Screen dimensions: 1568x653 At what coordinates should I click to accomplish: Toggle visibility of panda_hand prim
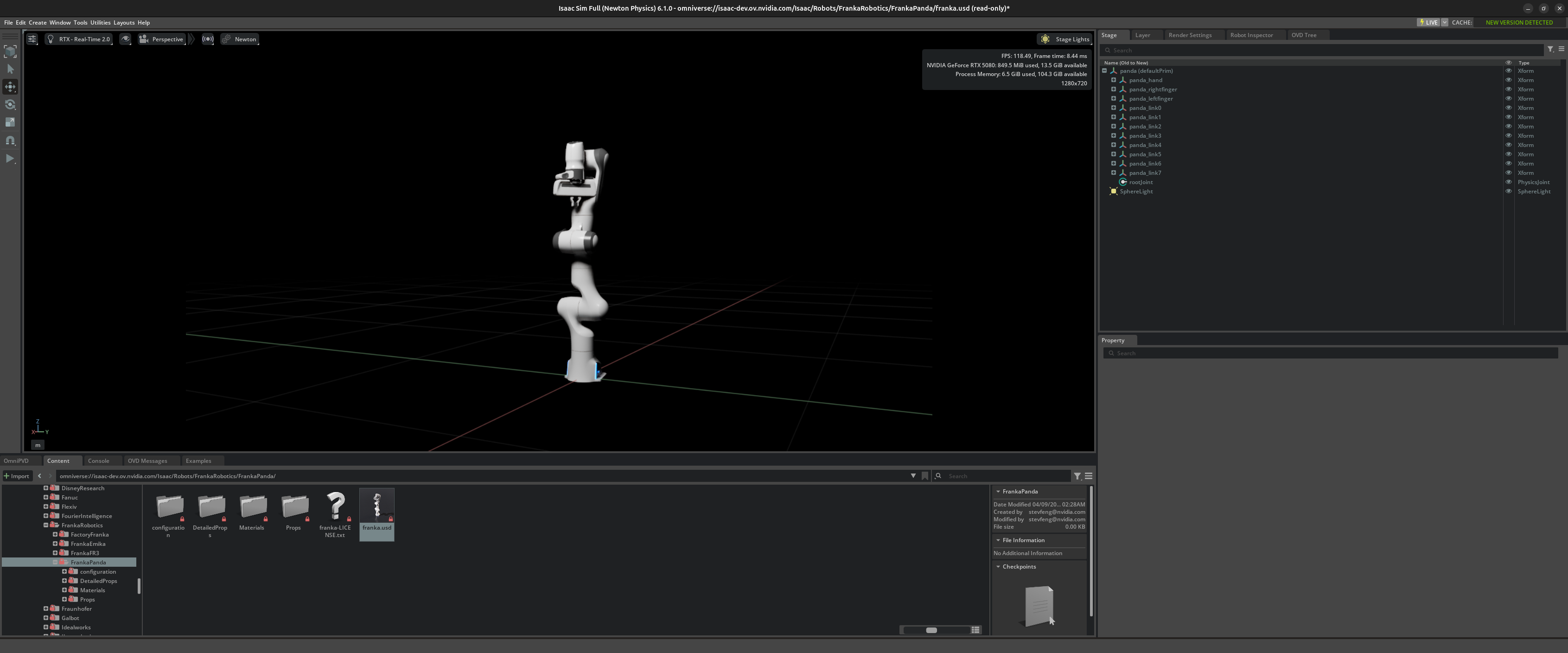point(1508,80)
